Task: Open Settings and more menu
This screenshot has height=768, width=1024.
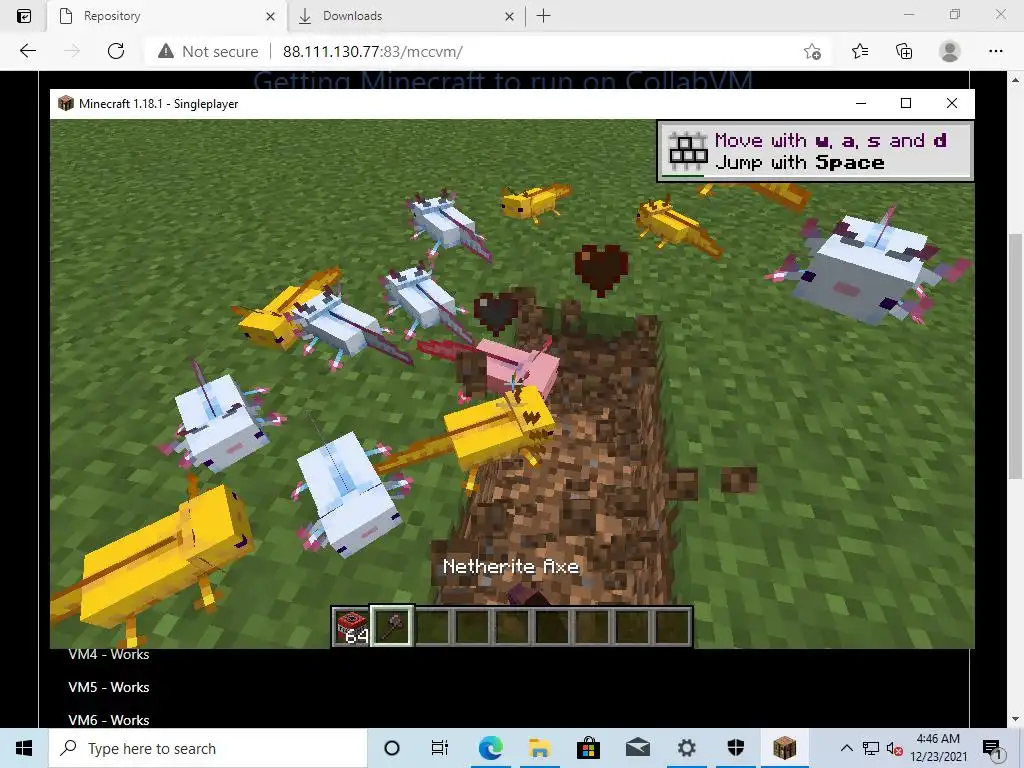Action: click(x=995, y=51)
